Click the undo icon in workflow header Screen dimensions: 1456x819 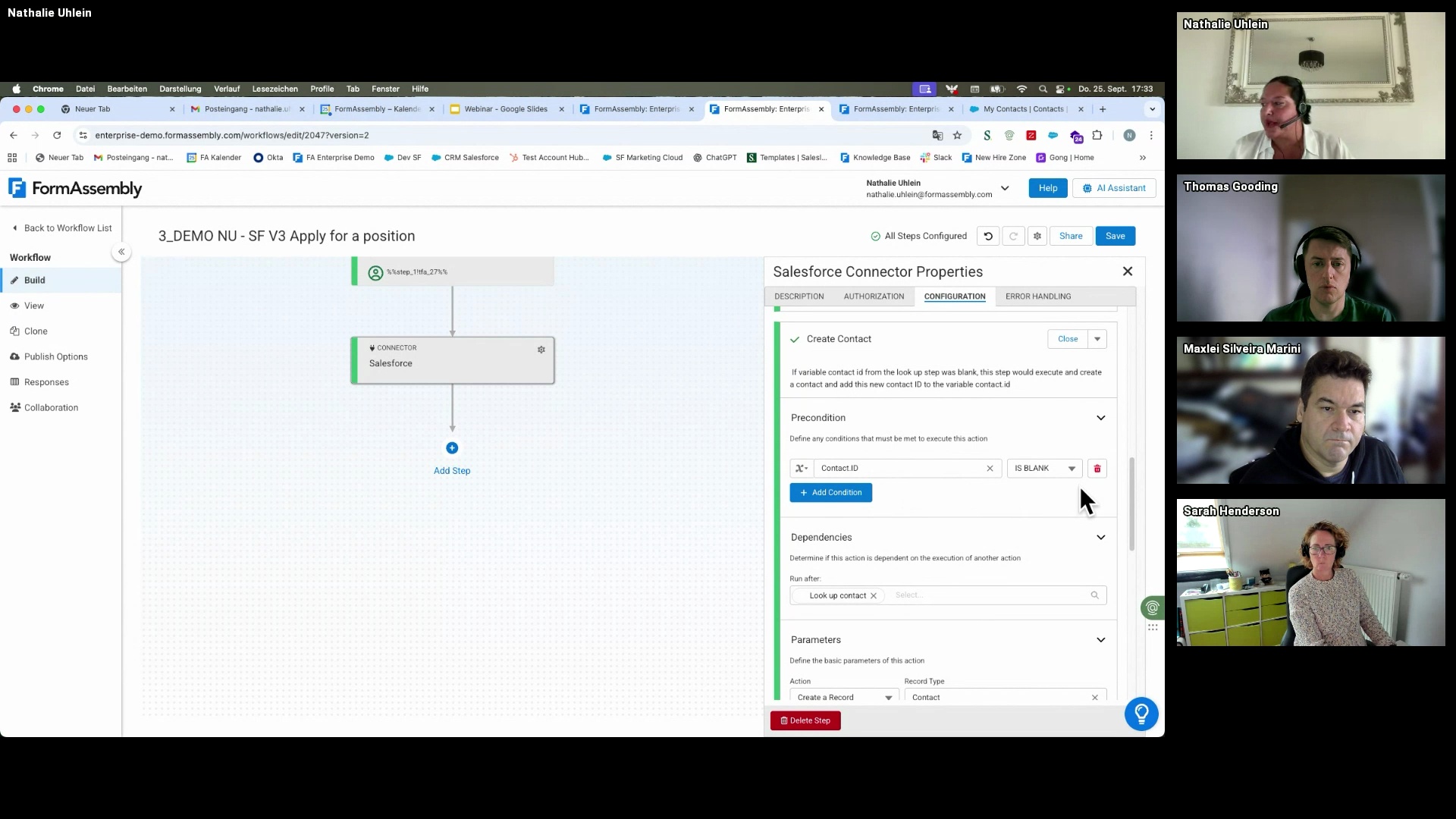987,236
